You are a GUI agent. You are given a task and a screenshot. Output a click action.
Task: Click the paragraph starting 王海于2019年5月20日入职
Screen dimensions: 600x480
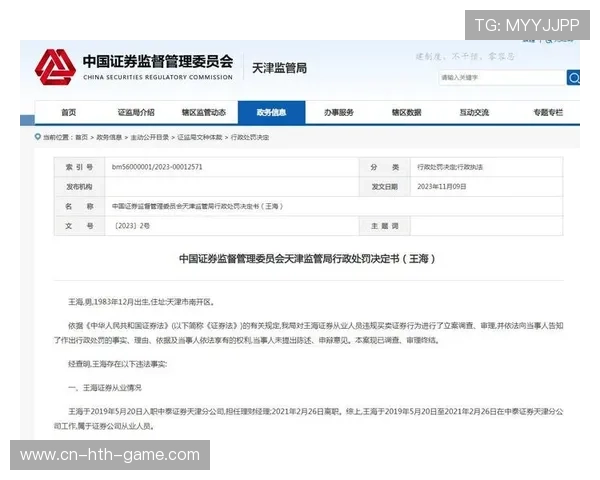[x=308, y=419]
